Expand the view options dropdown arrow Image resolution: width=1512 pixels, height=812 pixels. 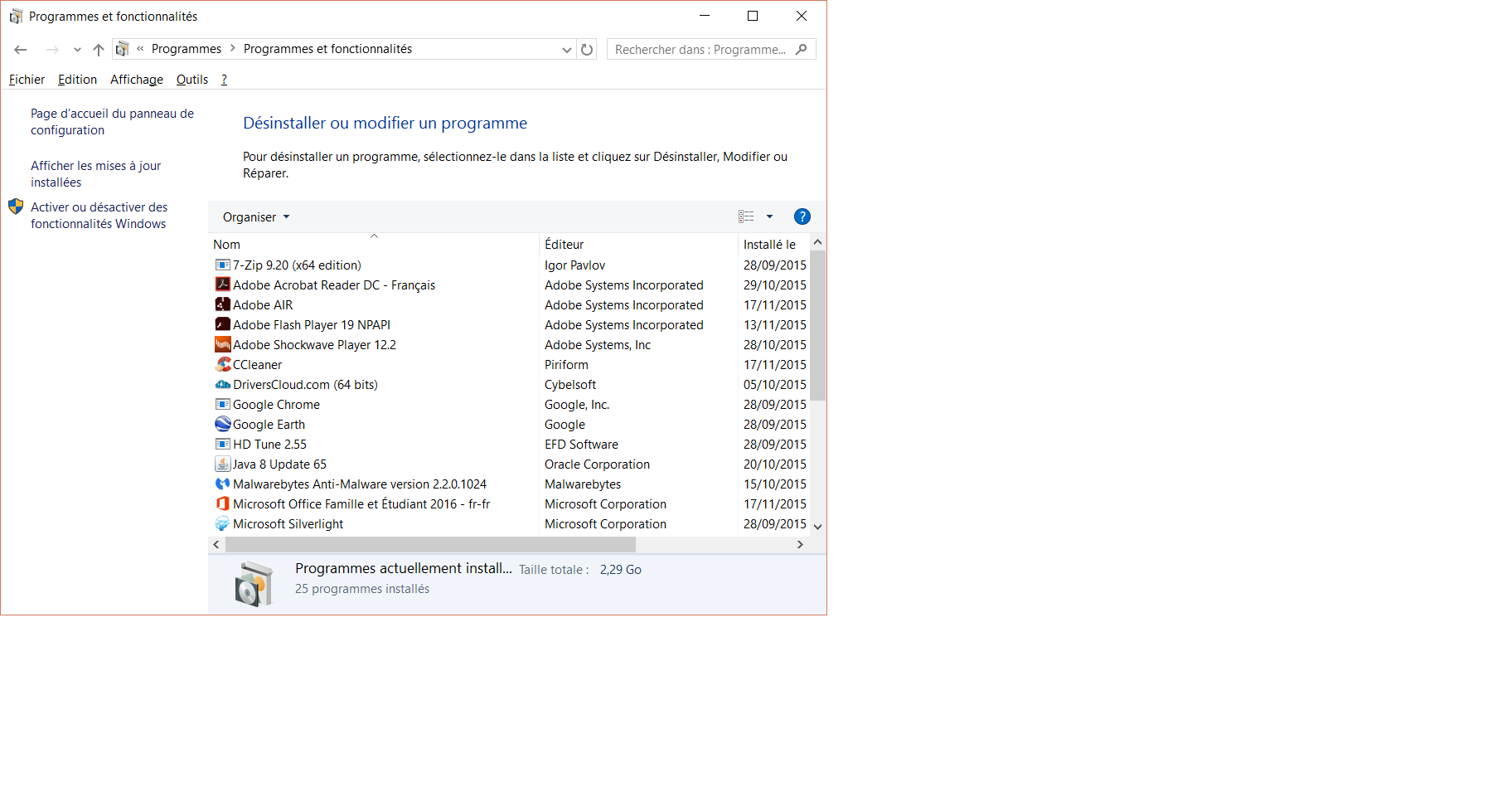pos(769,216)
